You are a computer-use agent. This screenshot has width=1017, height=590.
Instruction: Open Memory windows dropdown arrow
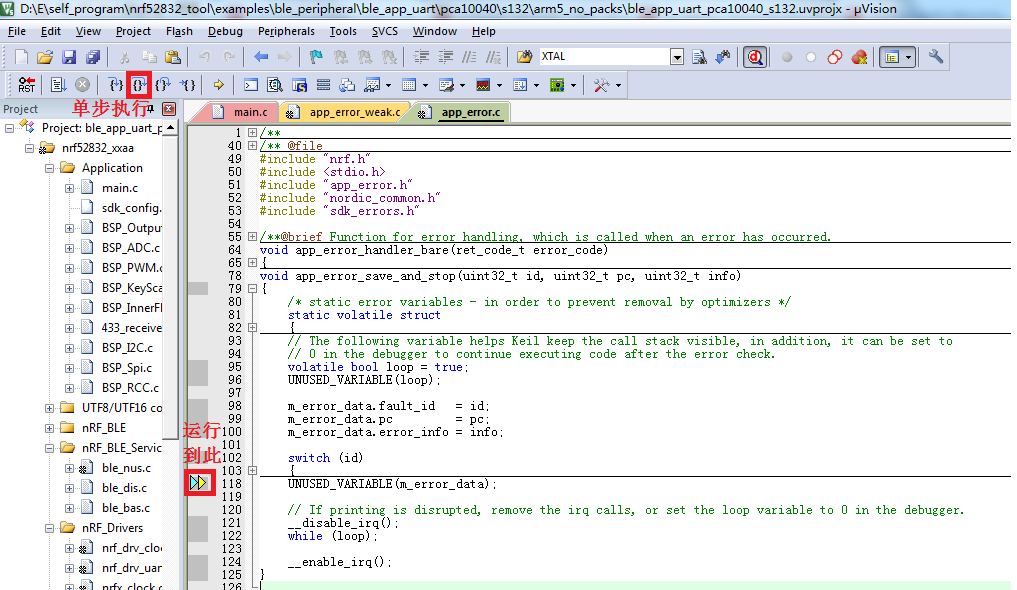pos(425,85)
